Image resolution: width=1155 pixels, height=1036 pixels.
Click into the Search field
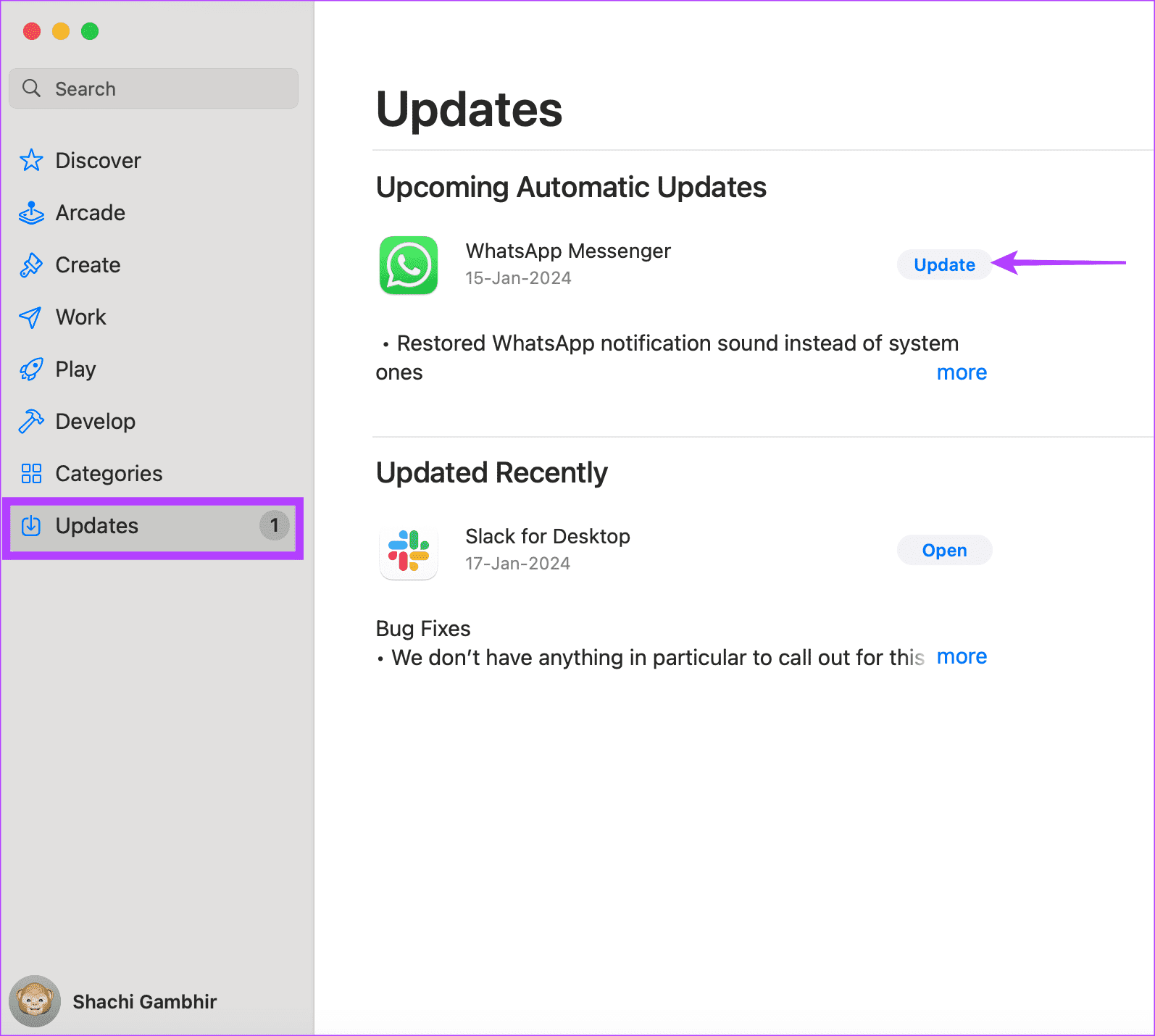[154, 88]
